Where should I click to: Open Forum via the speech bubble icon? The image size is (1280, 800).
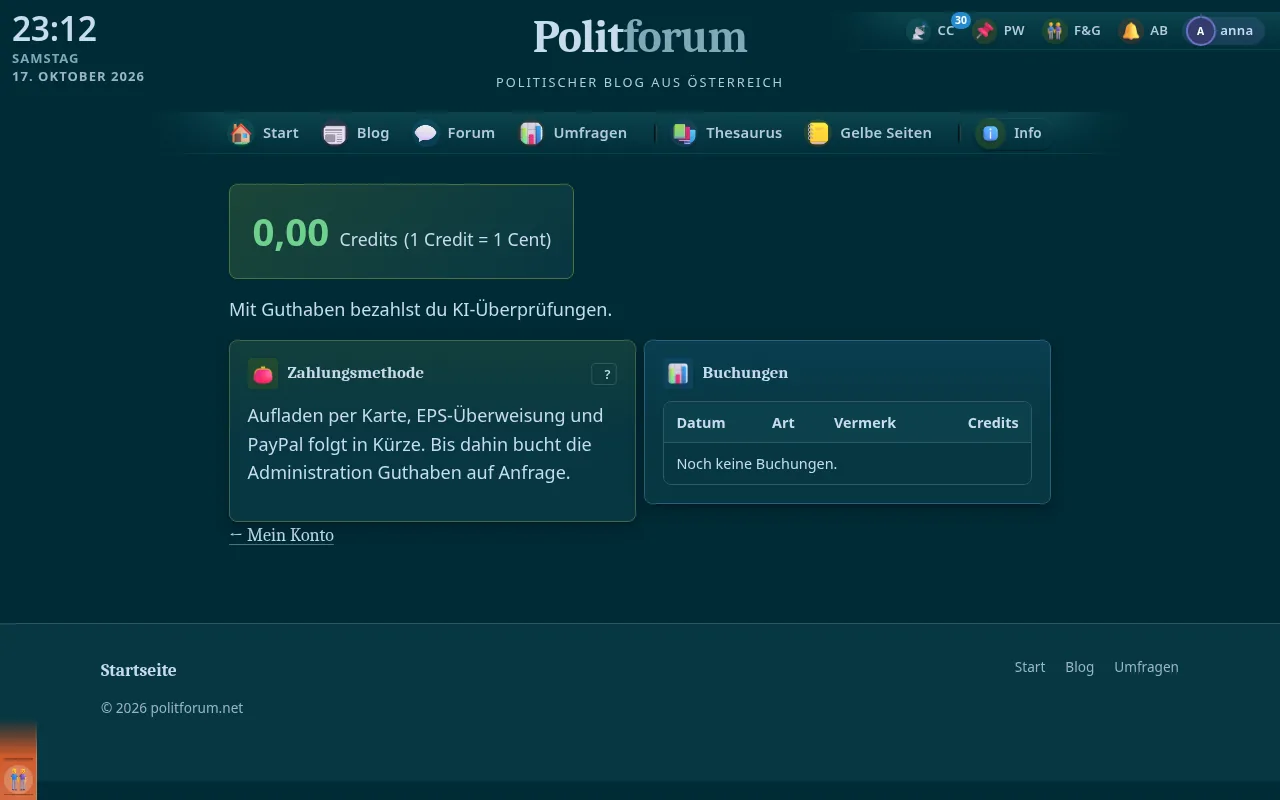coord(426,133)
